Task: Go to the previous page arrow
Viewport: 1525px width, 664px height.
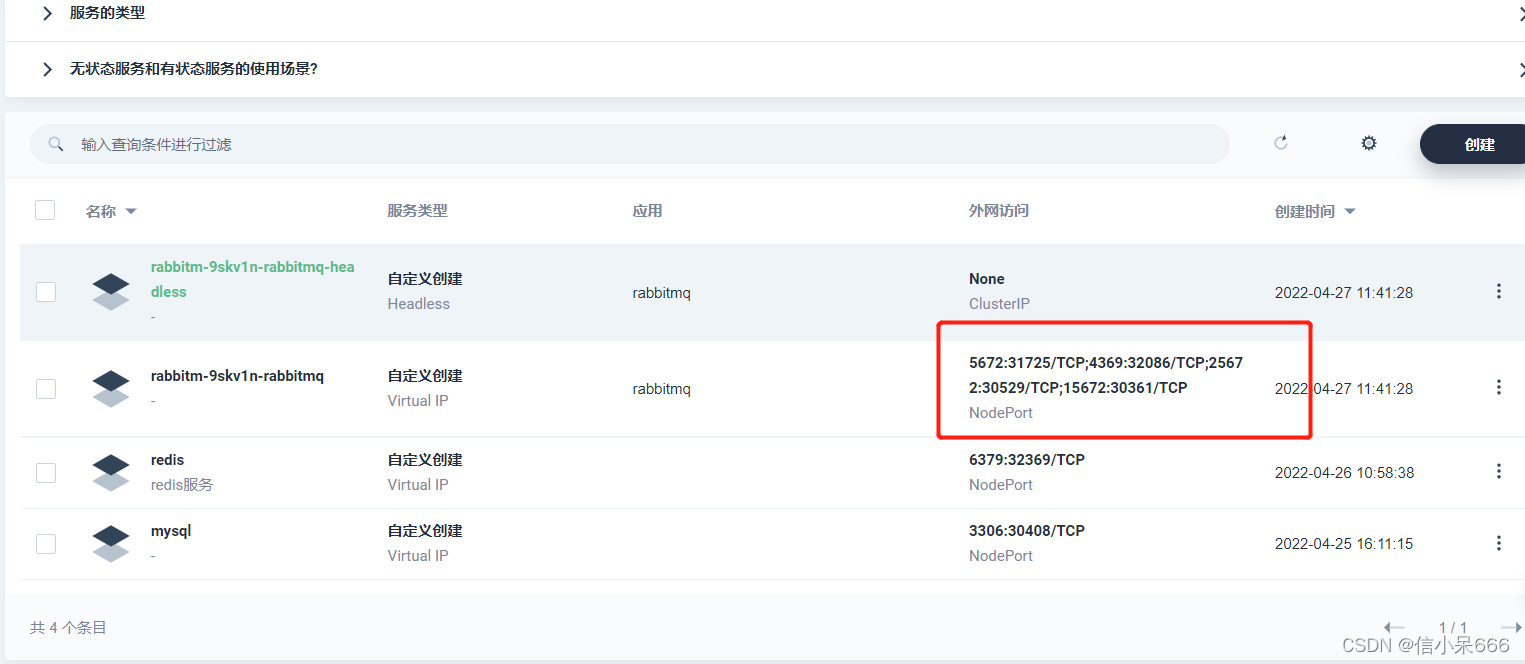Action: click(1394, 627)
